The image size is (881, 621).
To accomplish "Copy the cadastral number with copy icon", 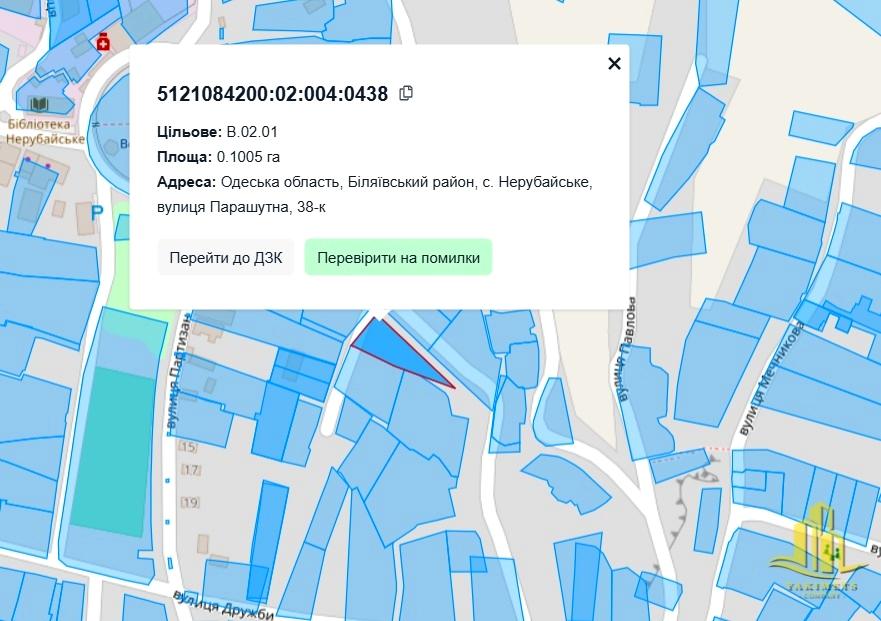I will [406, 93].
